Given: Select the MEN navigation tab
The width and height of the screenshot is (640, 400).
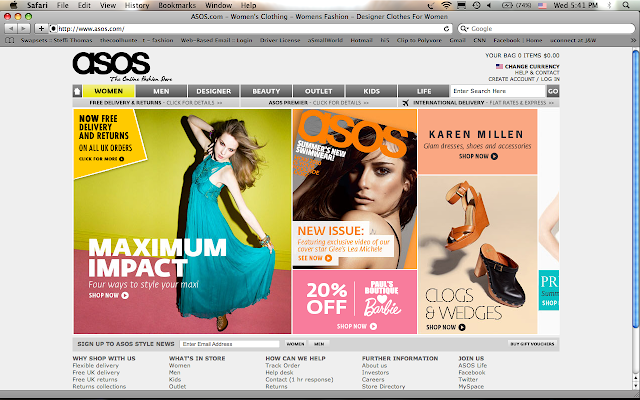Looking at the screenshot, I should coord(161,91).
